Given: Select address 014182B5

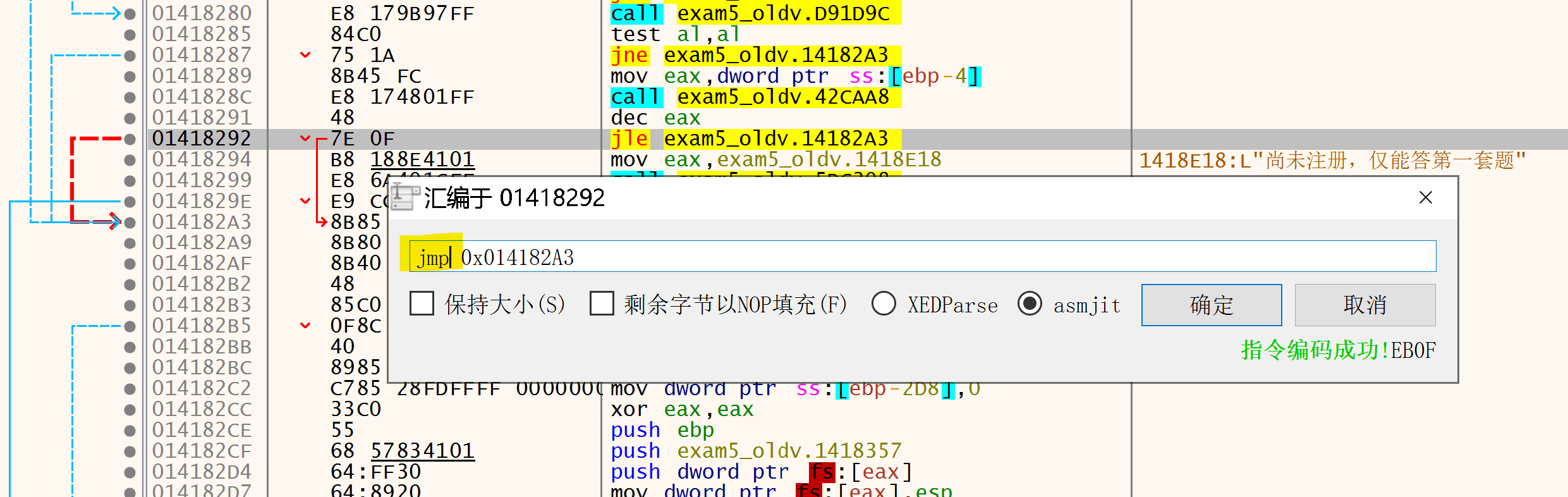Looking at the screenshot, I should pos(202,326).
